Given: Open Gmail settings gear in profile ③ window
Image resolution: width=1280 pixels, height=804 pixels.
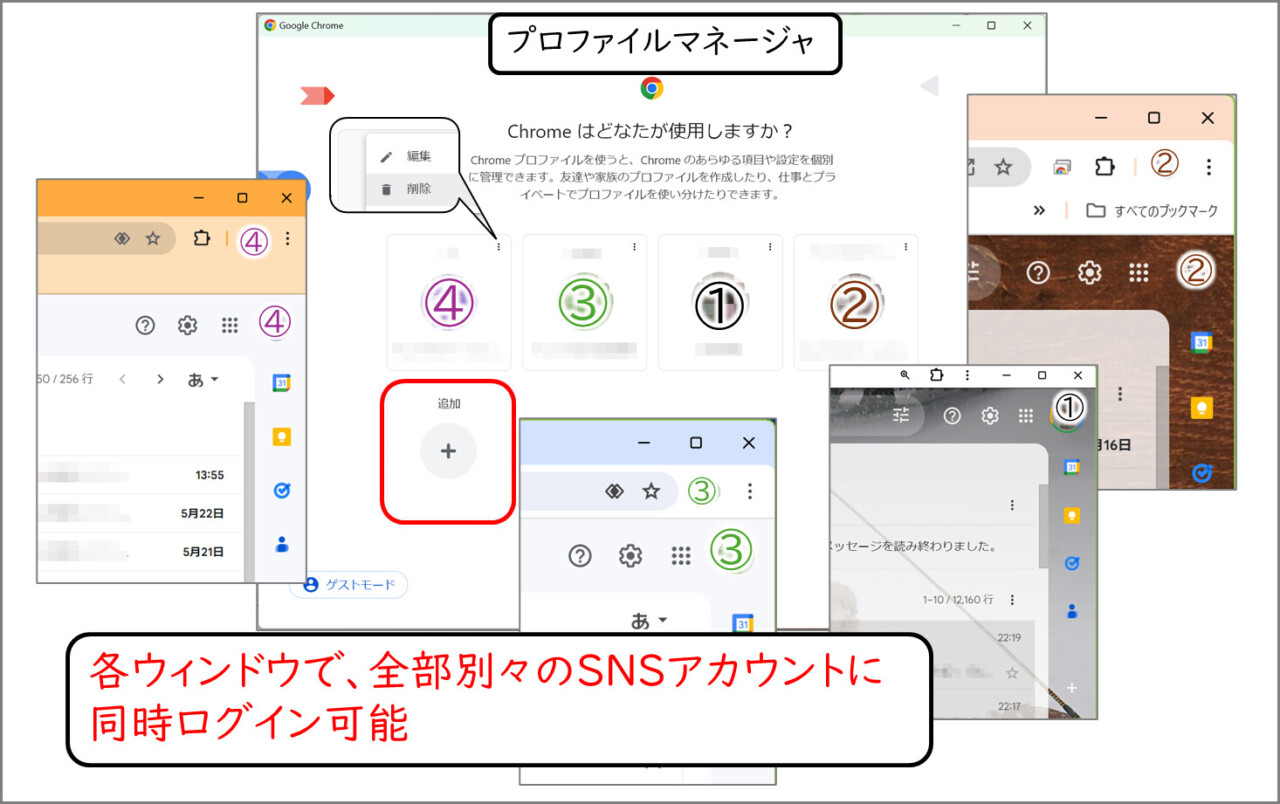Looking at the screenshot, I should [630, 555].
